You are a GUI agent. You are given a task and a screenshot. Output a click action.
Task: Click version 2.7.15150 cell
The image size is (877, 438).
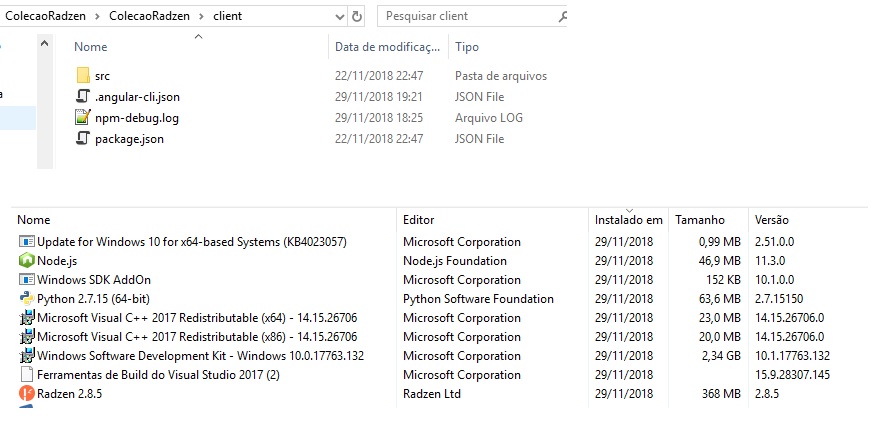click(x=779, y=299)
